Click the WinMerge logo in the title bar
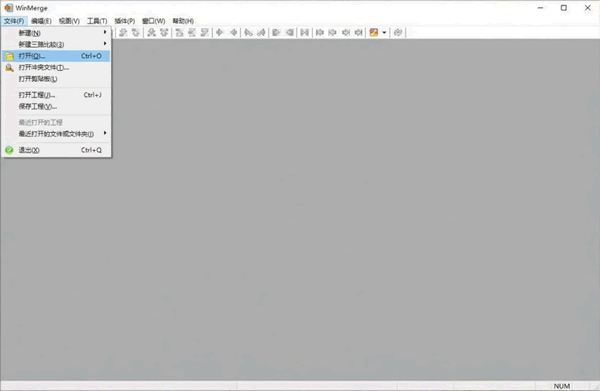The image size is (600, 391). [x=8, y=8]
